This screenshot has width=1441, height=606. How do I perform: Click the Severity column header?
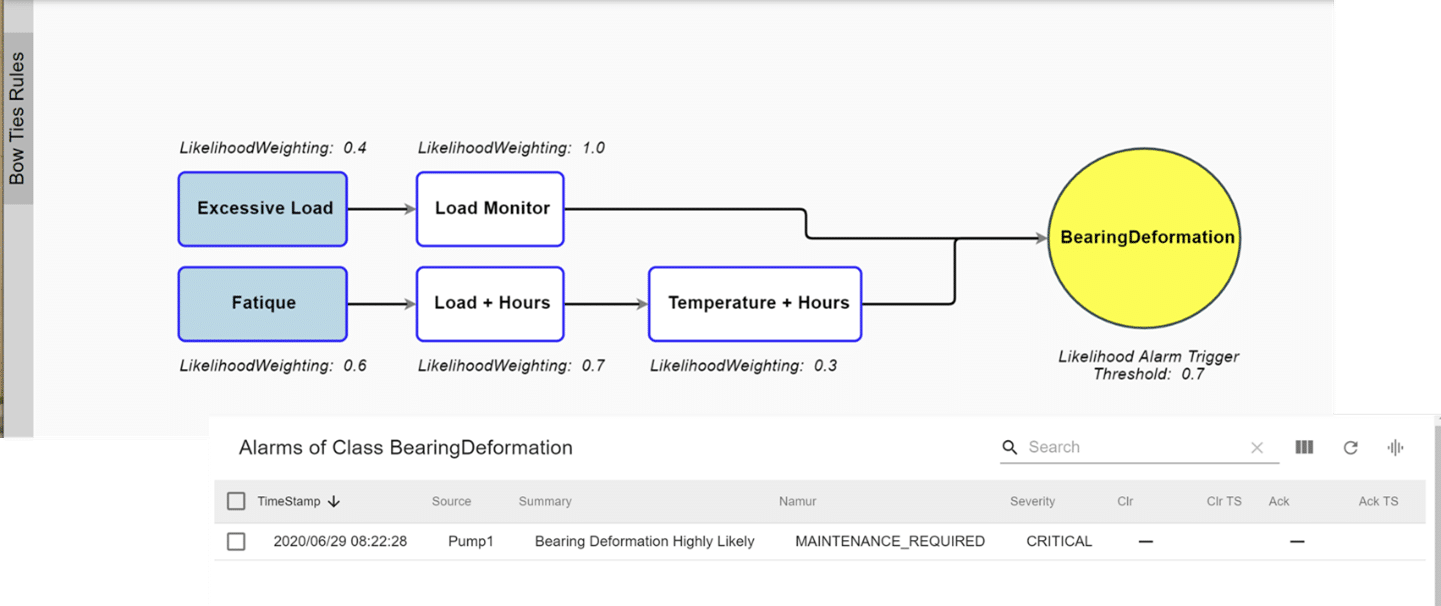(1032, 501)
